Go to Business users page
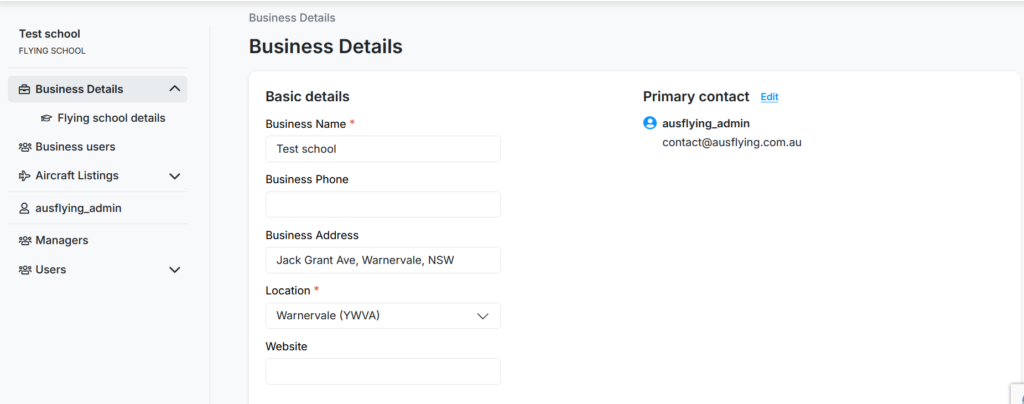This screenshot has width=1024, height=404. [x=75, y=147]
